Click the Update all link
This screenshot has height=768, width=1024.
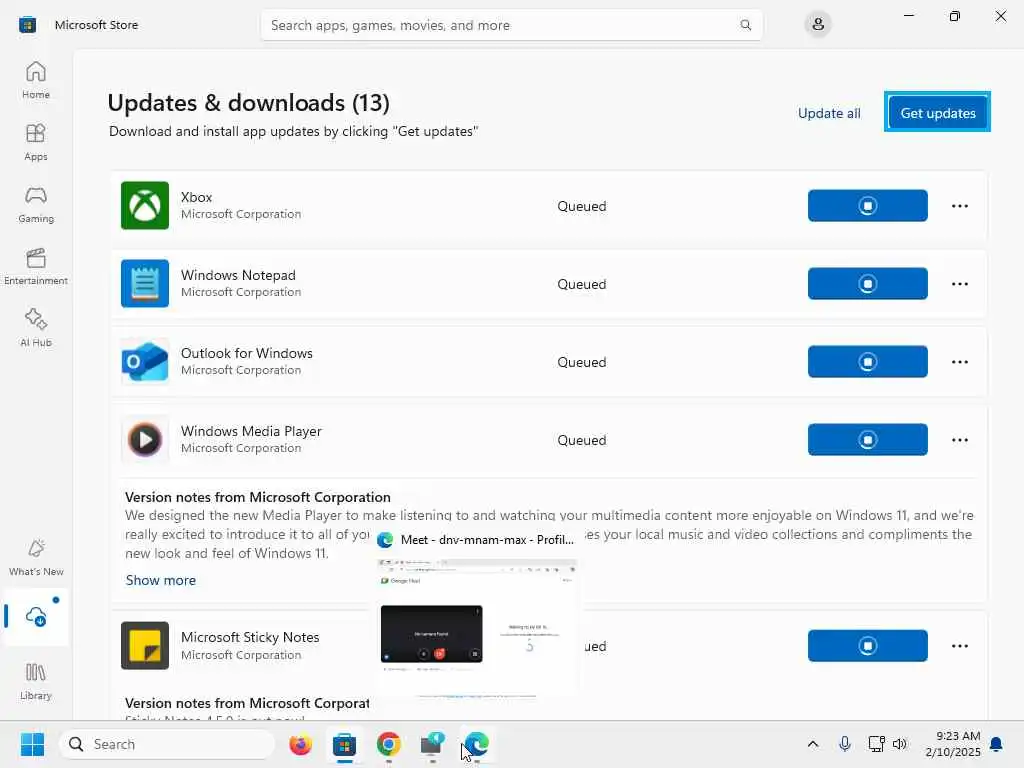pos(829,113)
